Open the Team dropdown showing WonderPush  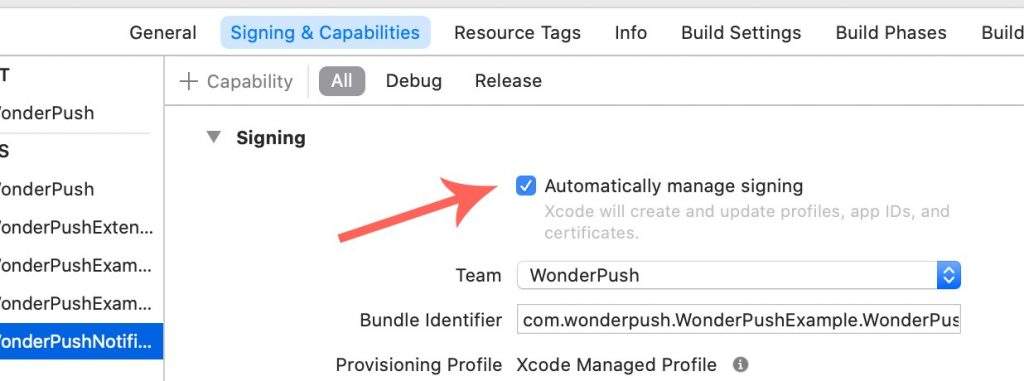(738, 275)
